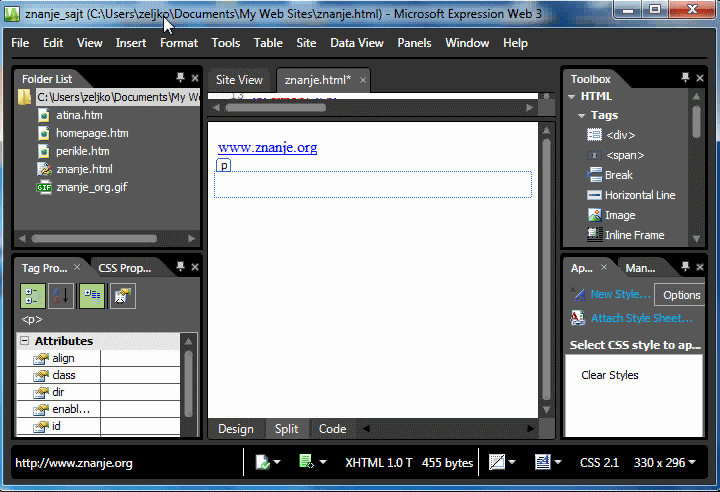Pin the Folder List panel

coord(180,79)
